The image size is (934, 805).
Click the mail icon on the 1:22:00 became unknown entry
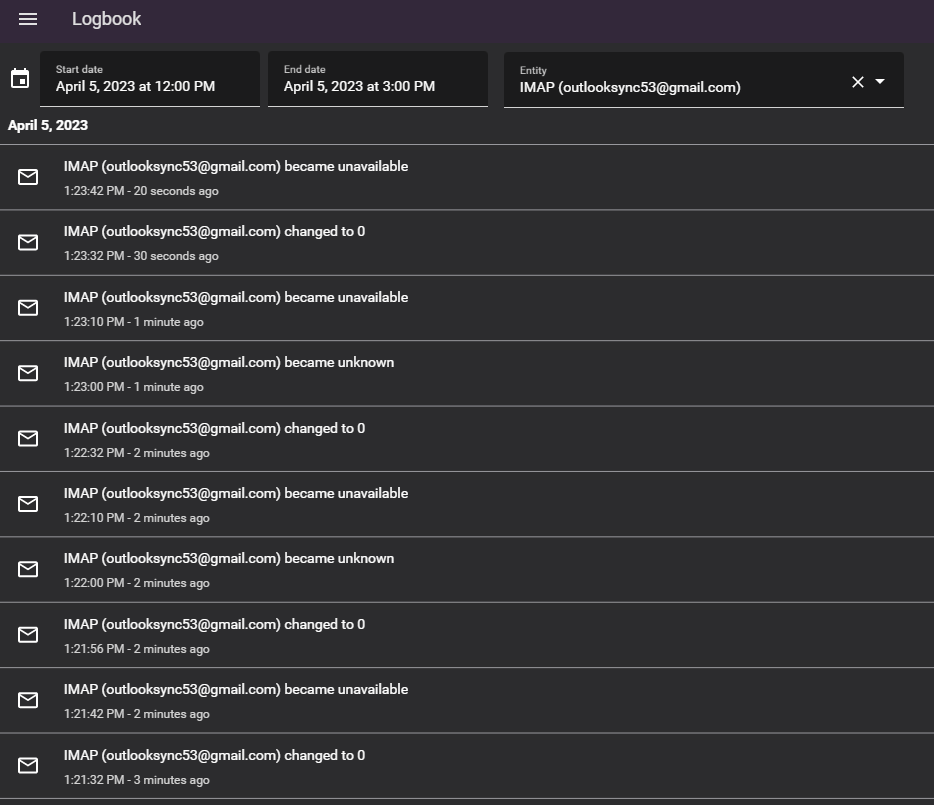tap(27, 569)
